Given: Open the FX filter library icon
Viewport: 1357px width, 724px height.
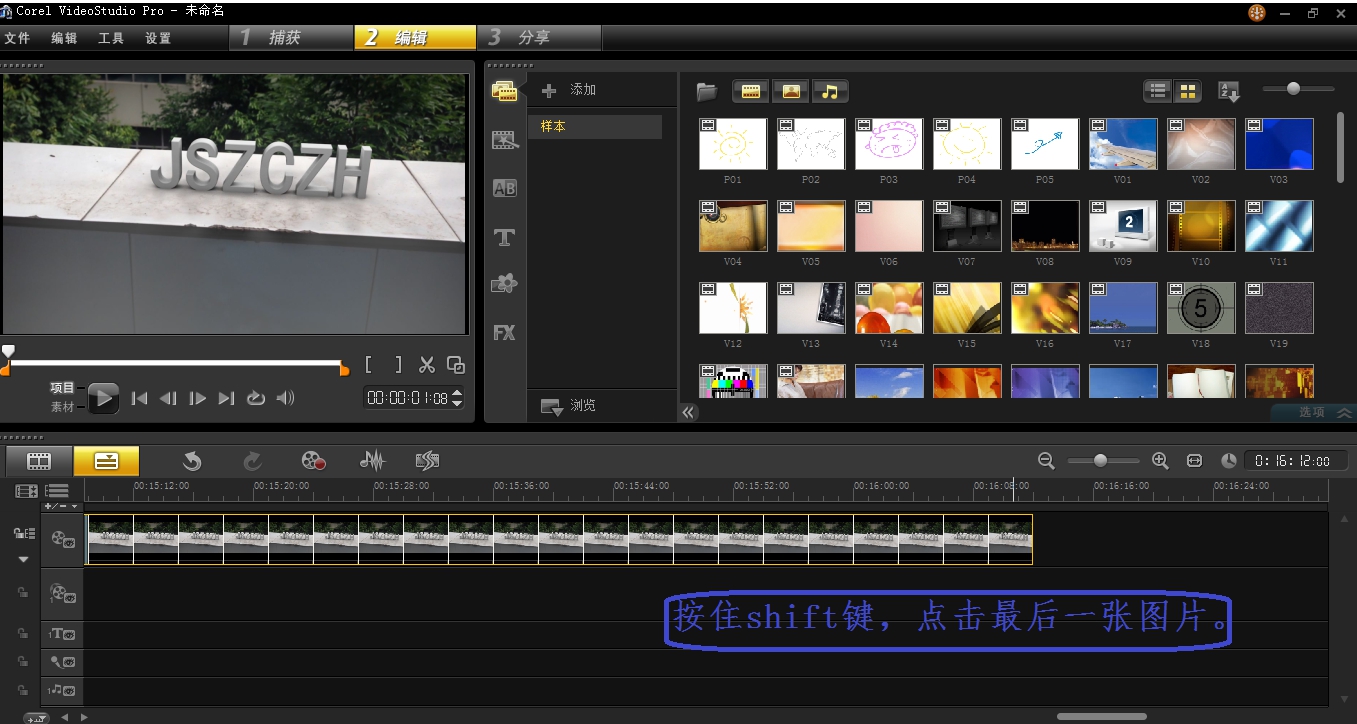Looking at the screenshot, I should [505, 333].
